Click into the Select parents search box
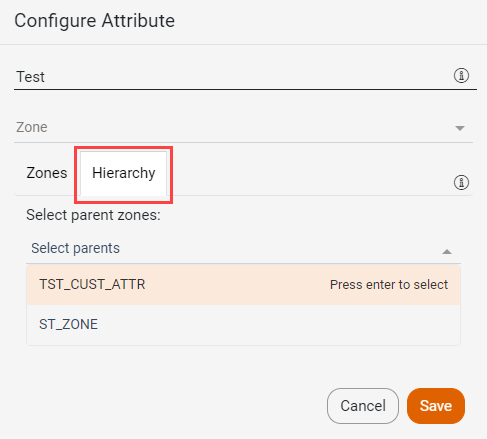 click(243, 248)
